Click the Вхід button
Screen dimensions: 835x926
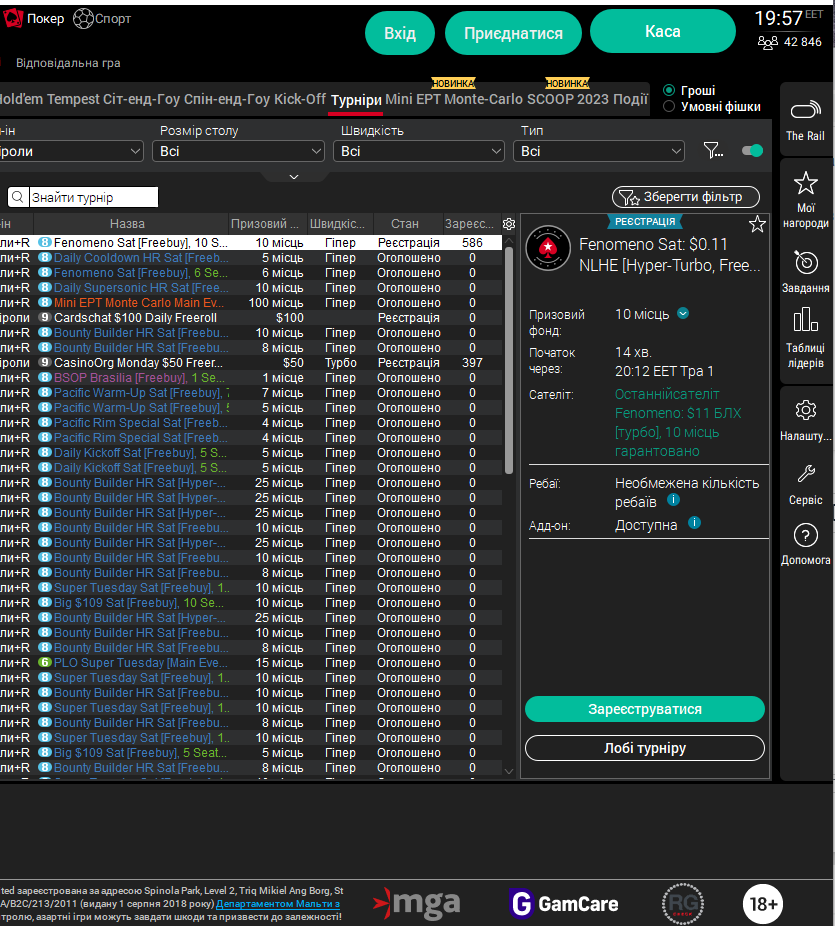click(400, 33)
